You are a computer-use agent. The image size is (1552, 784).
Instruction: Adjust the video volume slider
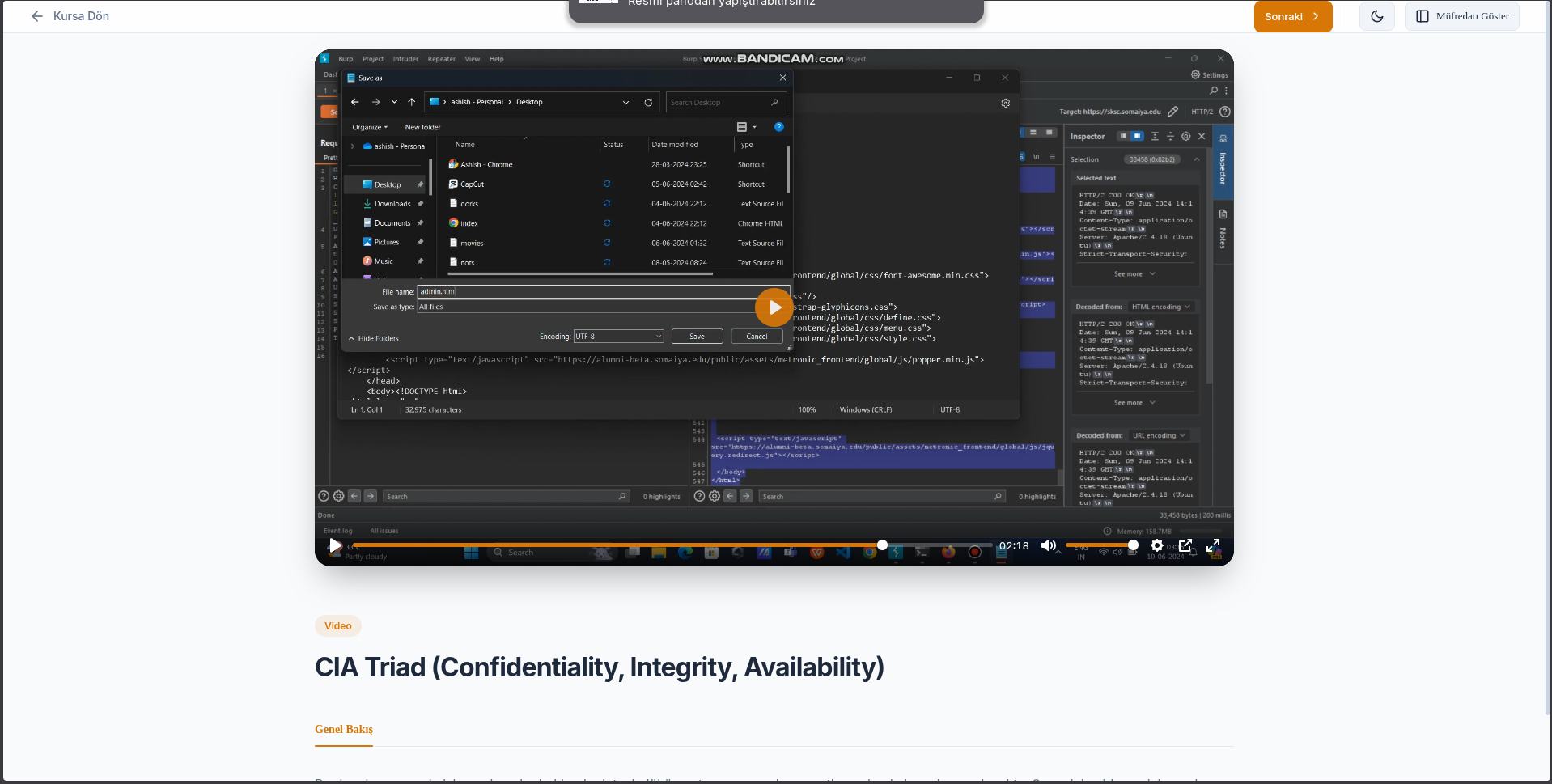pos(1101,545)
